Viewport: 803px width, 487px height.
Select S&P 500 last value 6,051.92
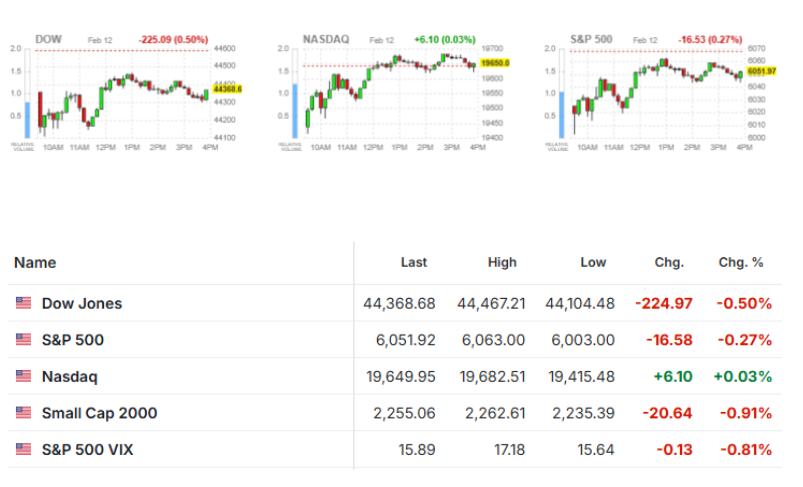pyautogui.click(x=406, y=340)
